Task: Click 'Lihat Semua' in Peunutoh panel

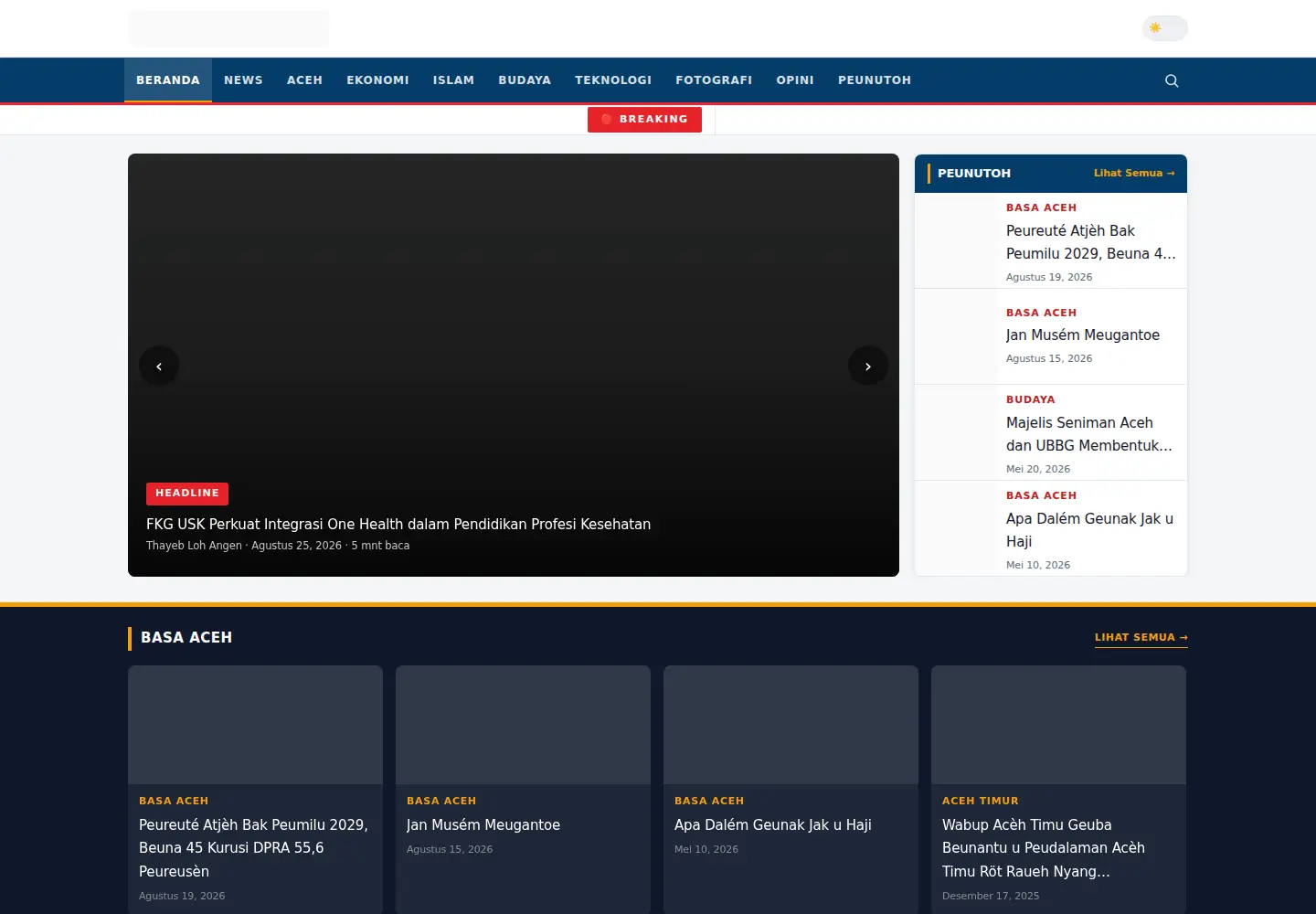Action: pos(1134,173)
